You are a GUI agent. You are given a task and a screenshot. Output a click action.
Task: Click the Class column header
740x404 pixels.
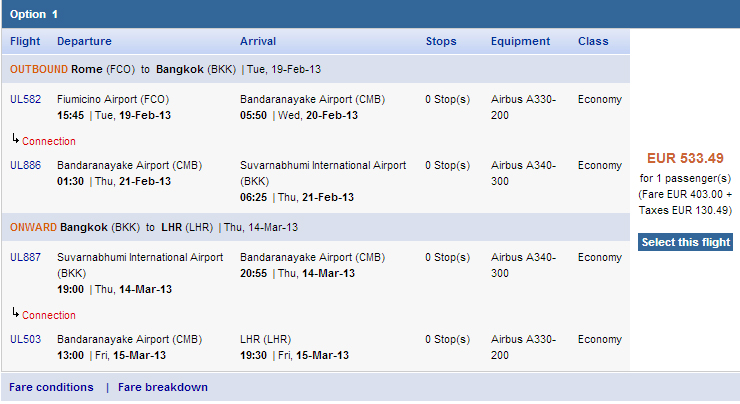[593, 41]
